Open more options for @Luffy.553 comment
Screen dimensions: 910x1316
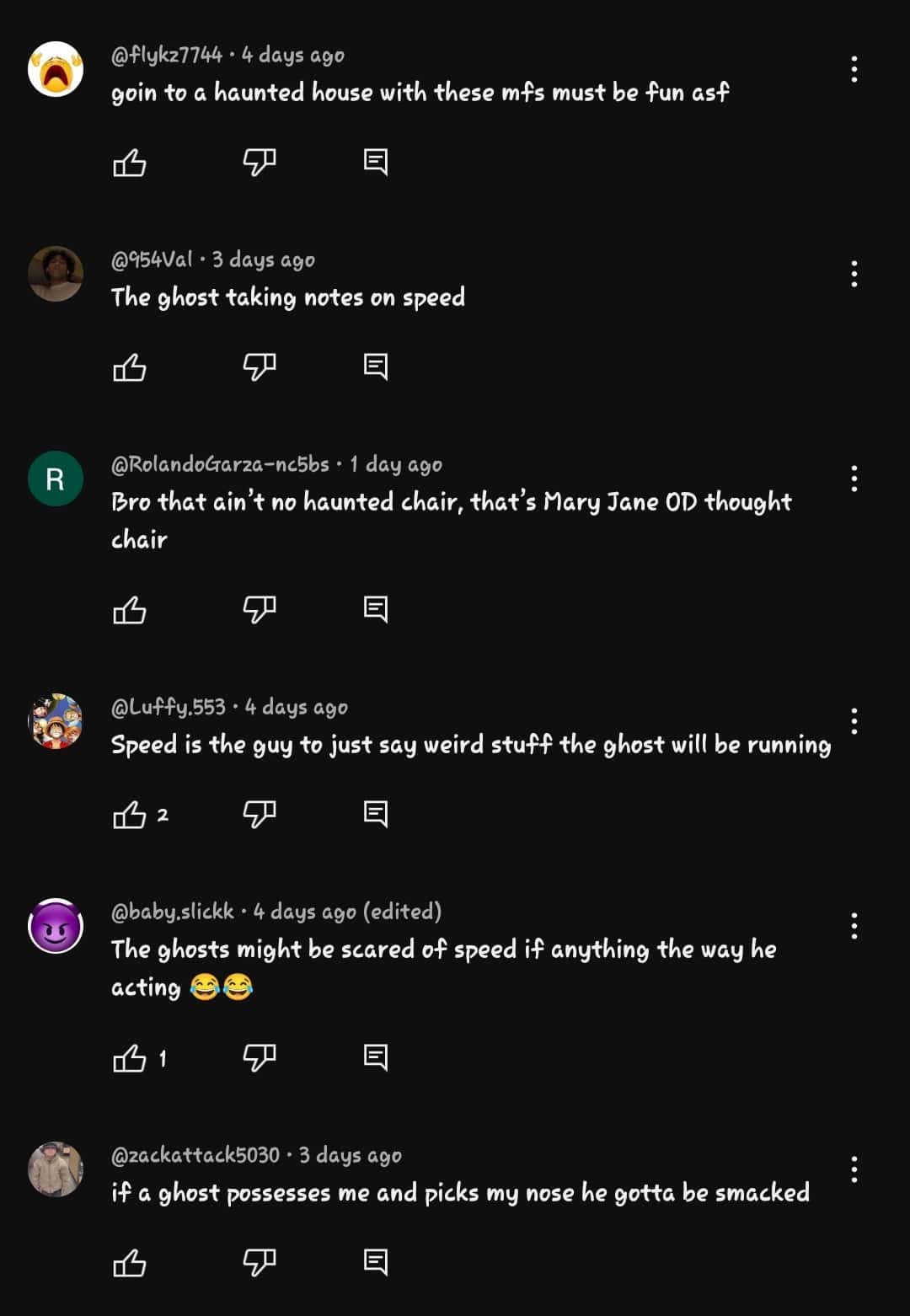coord(854,721)
